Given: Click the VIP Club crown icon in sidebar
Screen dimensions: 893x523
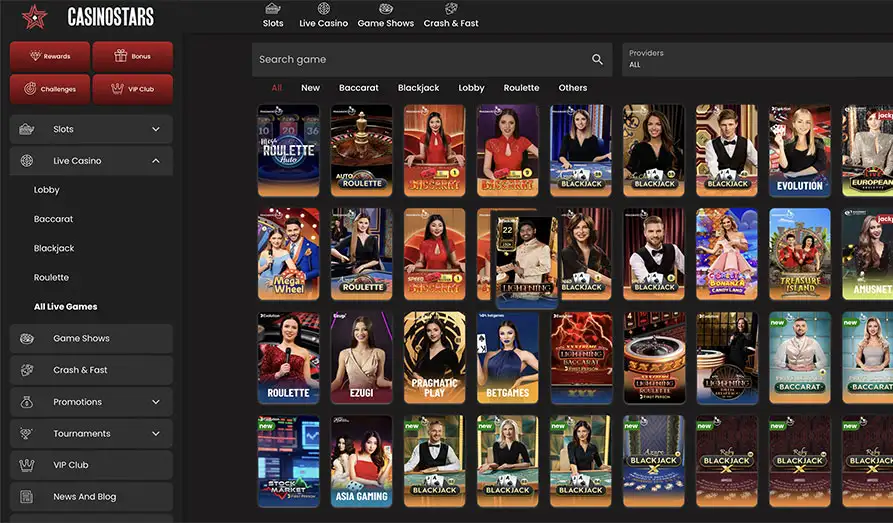Looking at the screenshot, I should [27, 465].
